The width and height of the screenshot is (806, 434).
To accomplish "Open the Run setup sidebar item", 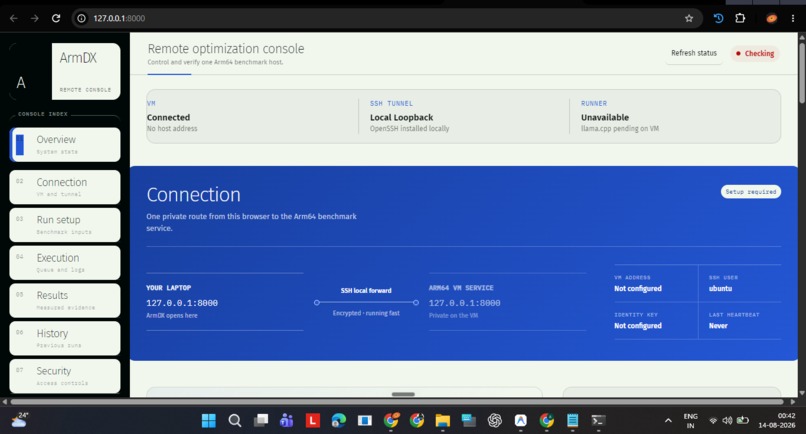I will pos(65,225).
